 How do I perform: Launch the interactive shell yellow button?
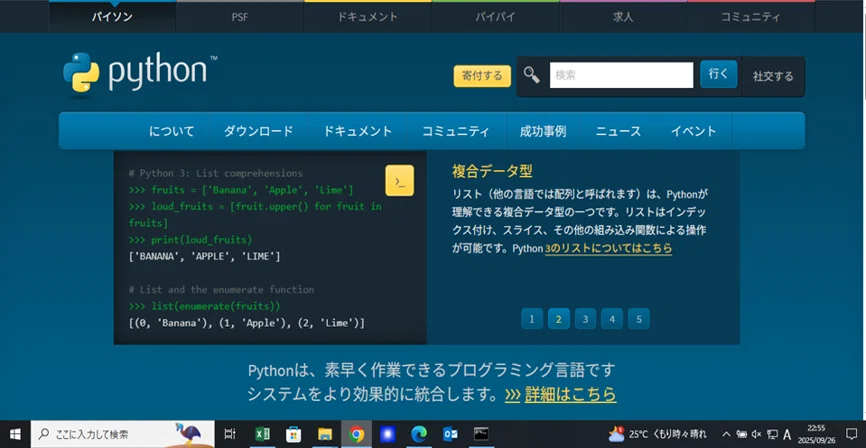[x=399, y=181]
